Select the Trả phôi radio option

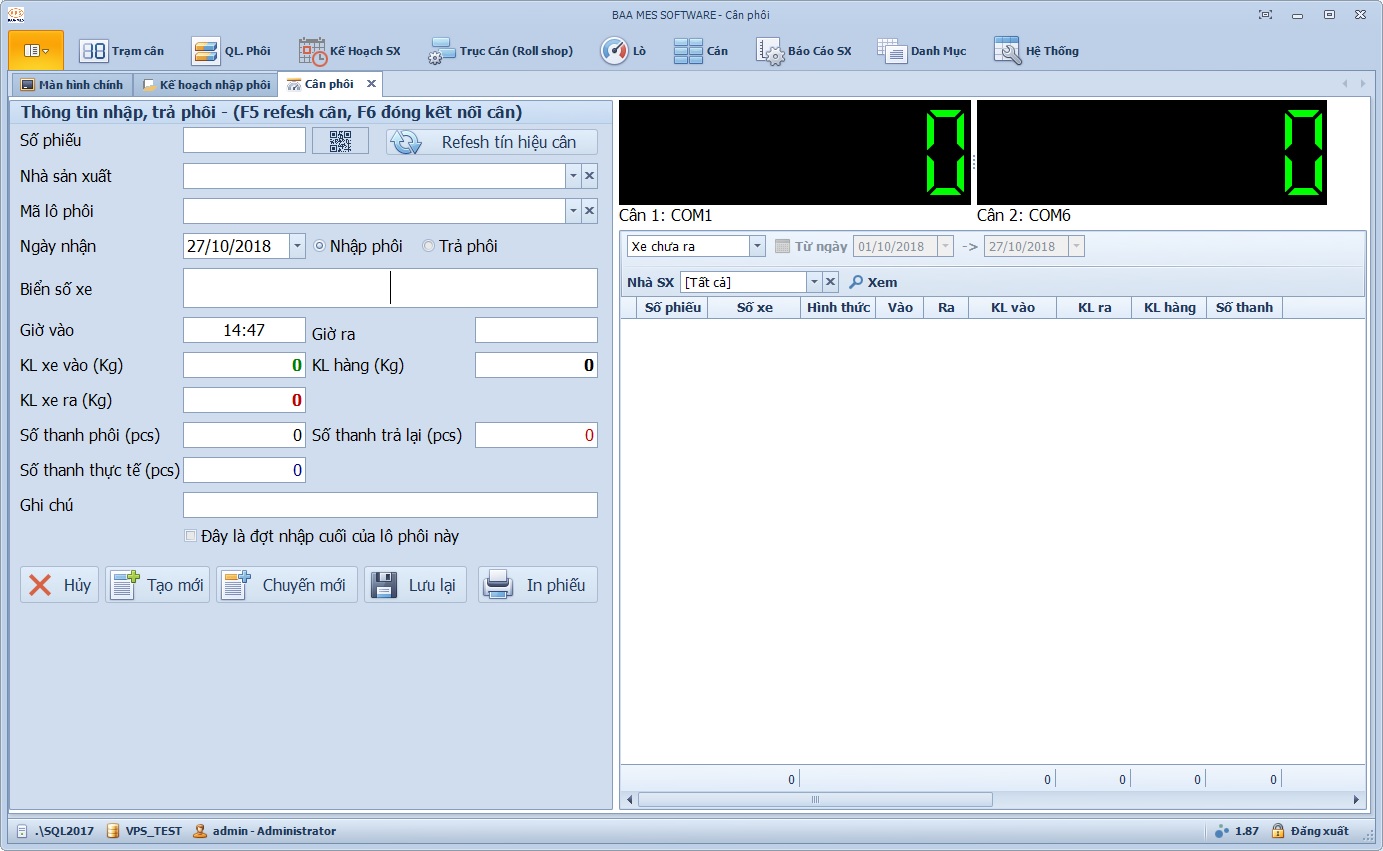428,246
